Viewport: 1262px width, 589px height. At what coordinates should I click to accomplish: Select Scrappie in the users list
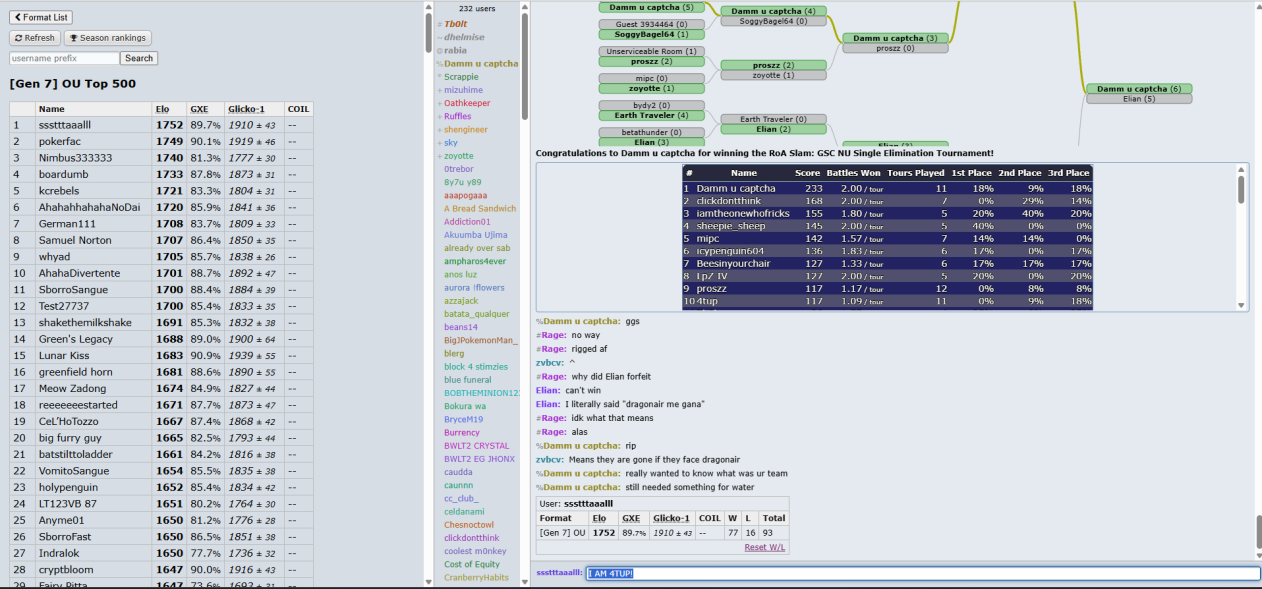461,77
